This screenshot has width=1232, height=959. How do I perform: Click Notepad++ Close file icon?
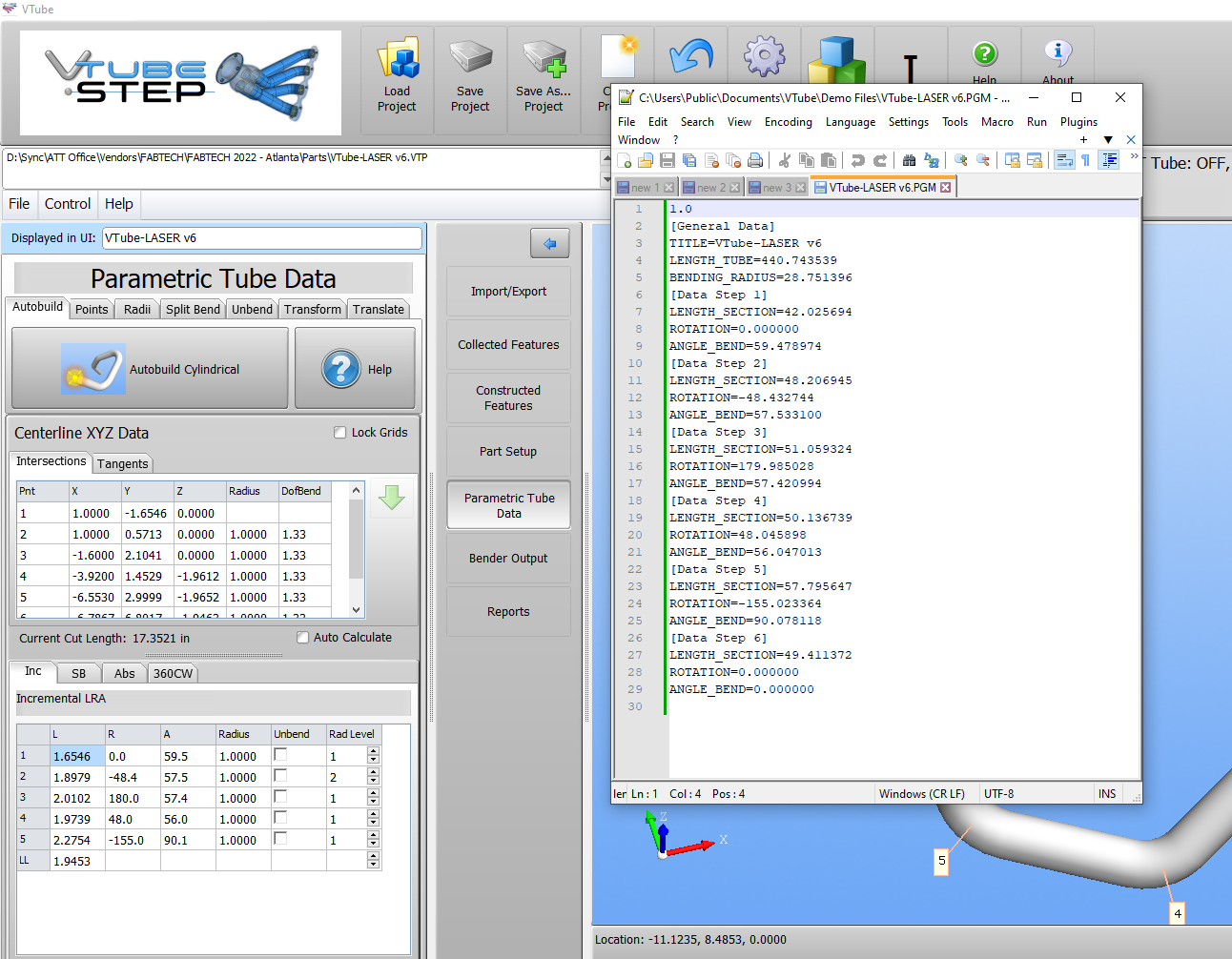tap(711, 160)
